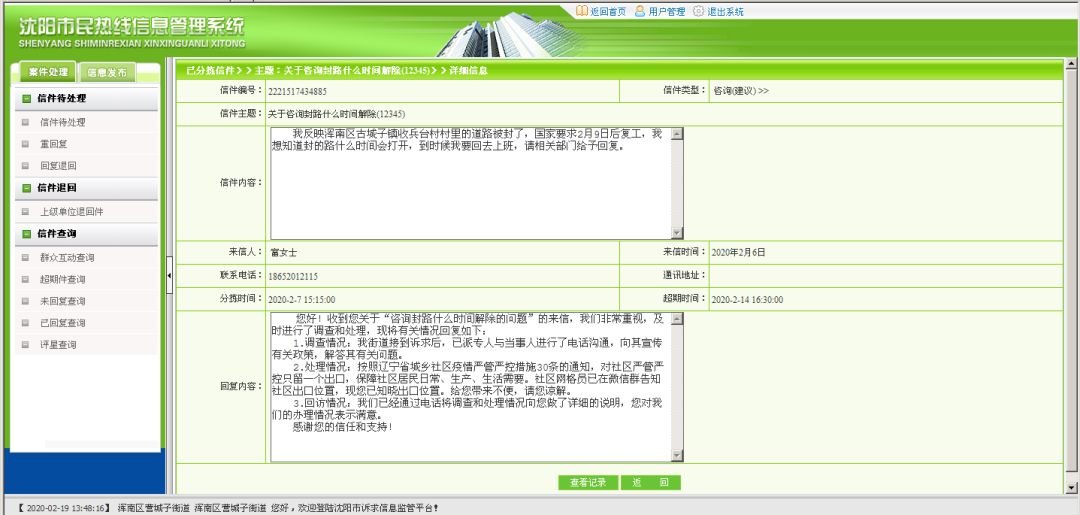Click the bullet icon beside 评星查询
This screenshot has height=515, width=1080.
pos(25,345)
